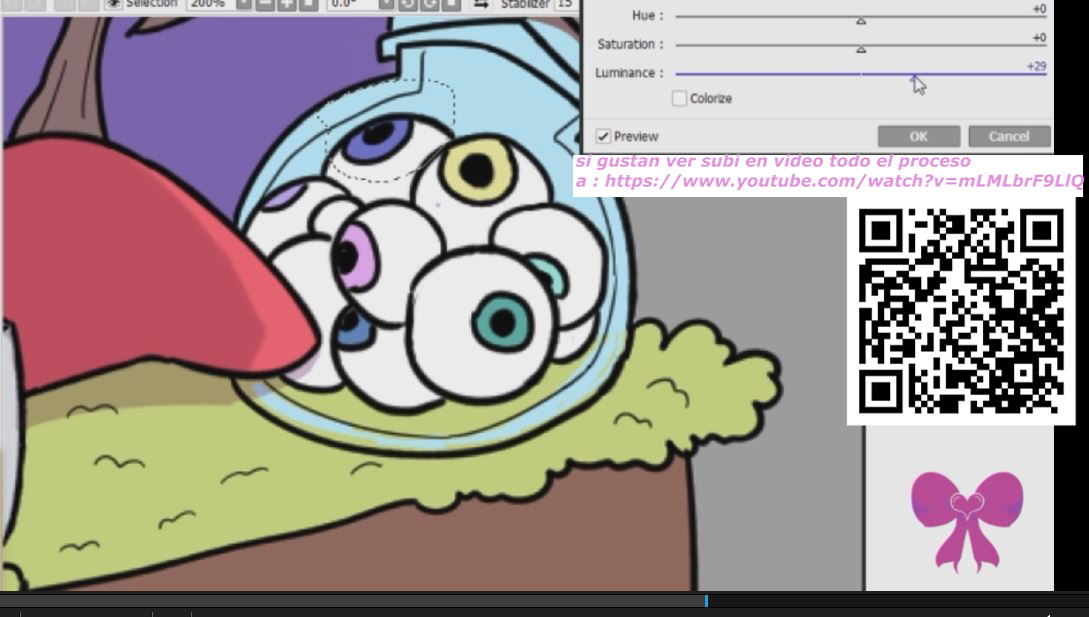Click the Luminance slider track
This screenshot has width=1089, height=617.
coord(861,73)
